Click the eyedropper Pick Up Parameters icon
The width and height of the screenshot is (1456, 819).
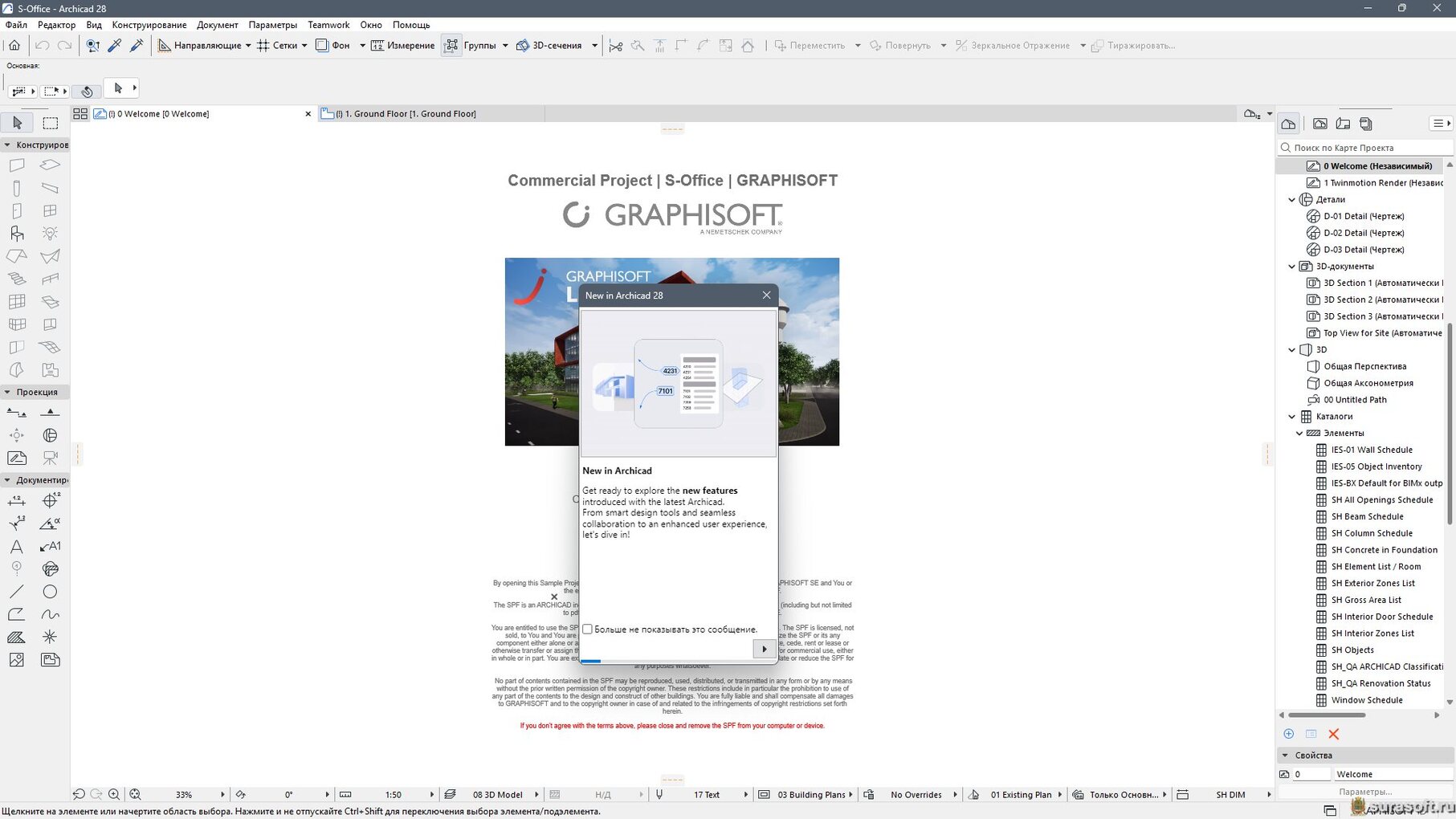coord(115,46)
